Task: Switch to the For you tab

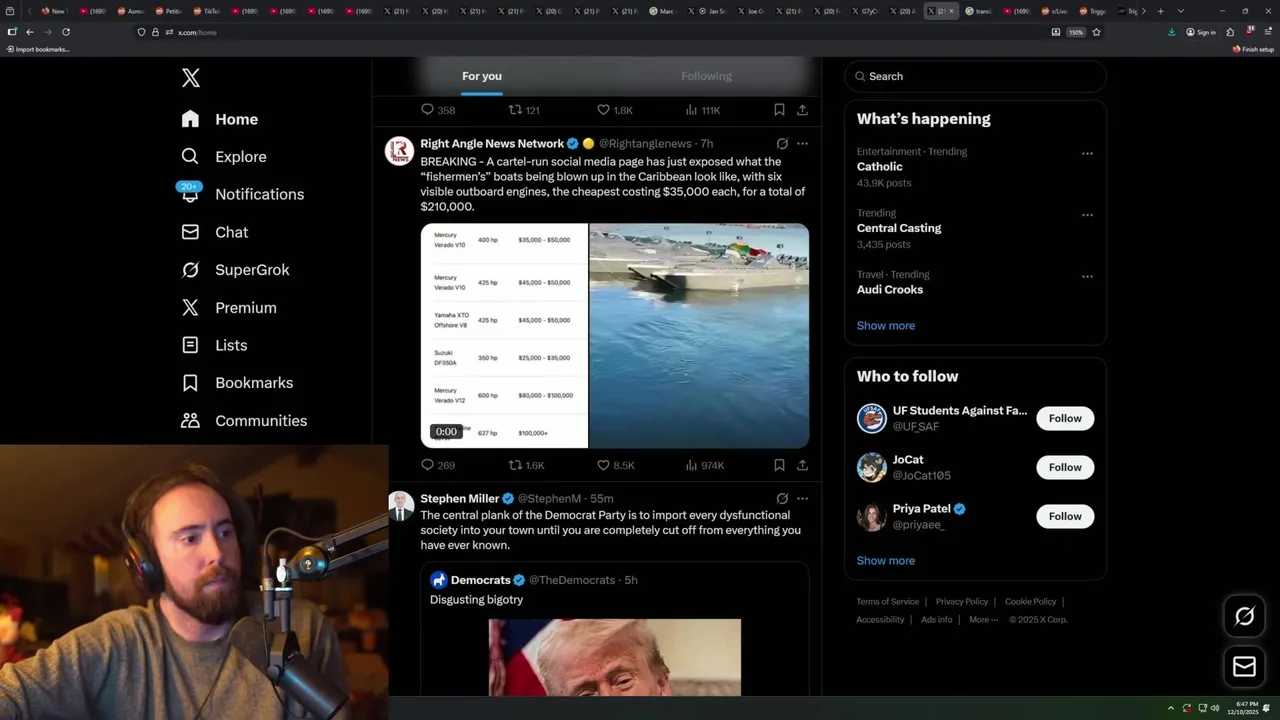Action: coord(482,76)
